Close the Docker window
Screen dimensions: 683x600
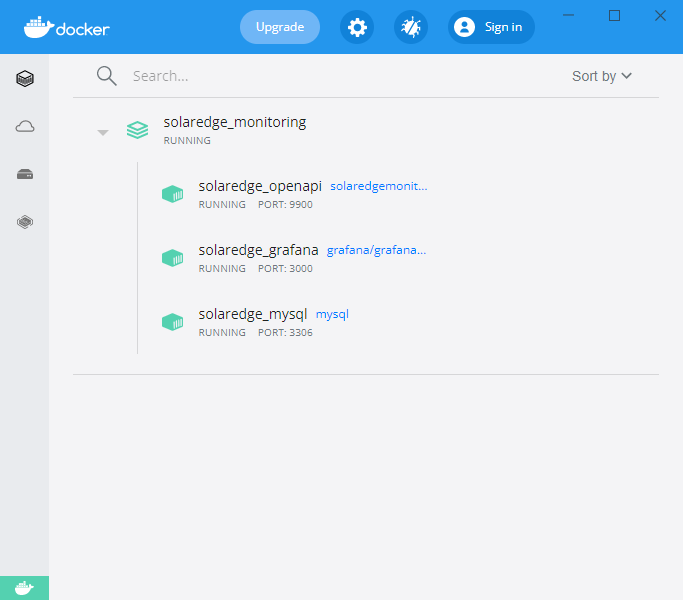pyautogui.click(x=660, y=16)
